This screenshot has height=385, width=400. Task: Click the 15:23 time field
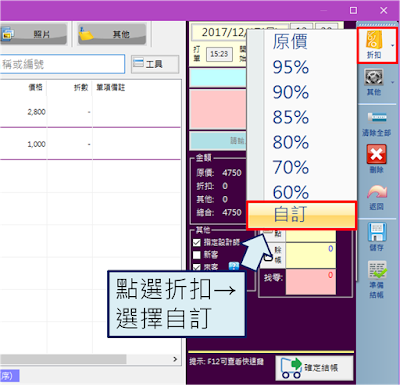219,54
